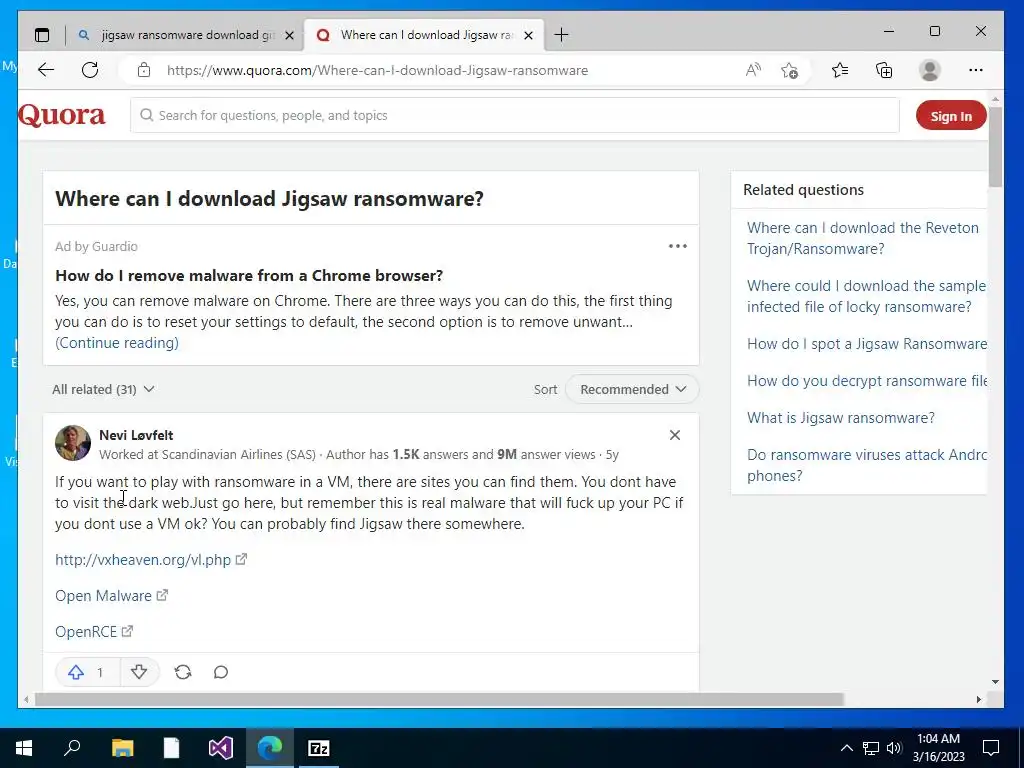
Task: Open the Windows Start menu
Action: [x=24, y=748]
